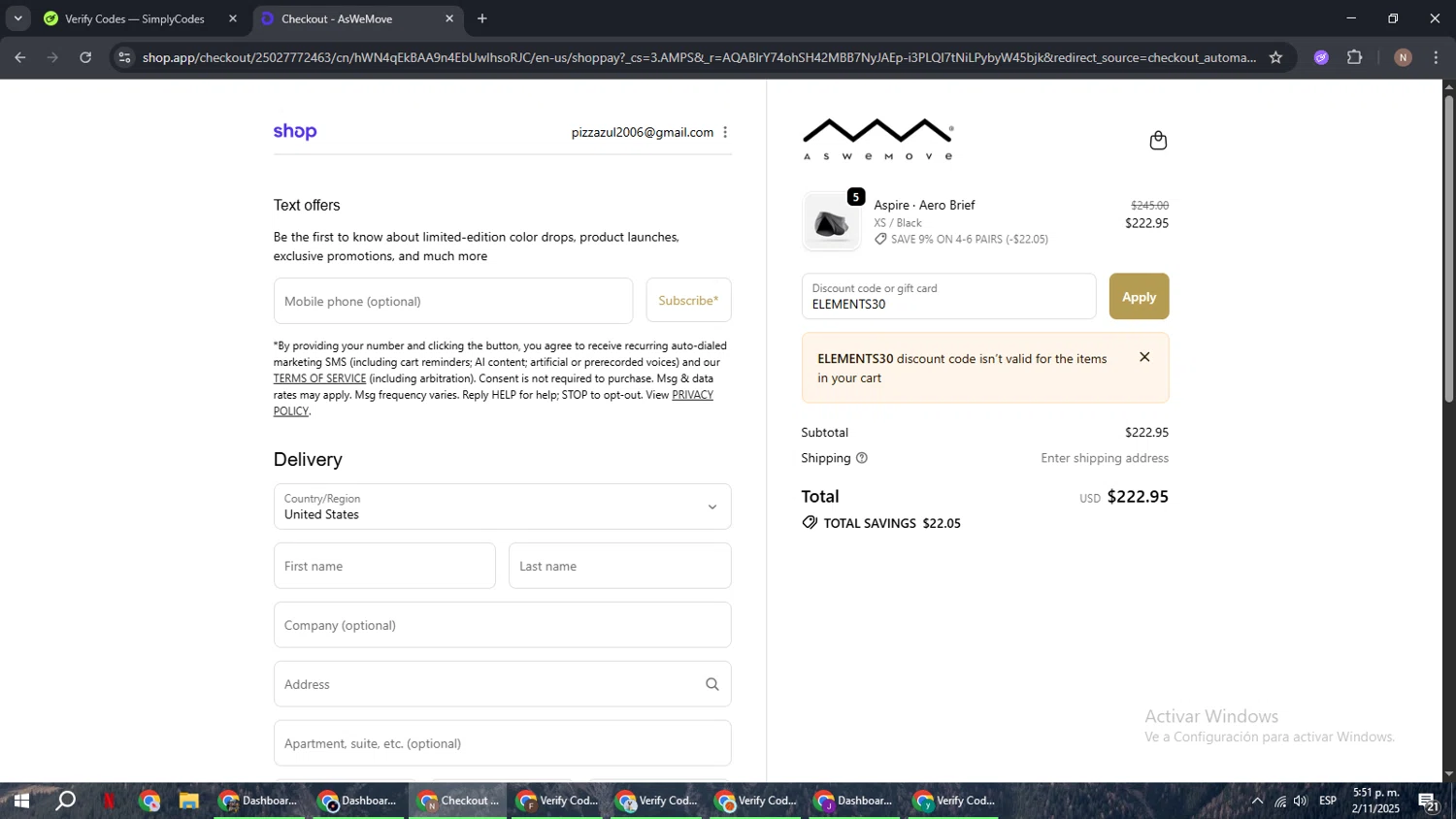Bookmark this page with star icon

[1275, 57]
